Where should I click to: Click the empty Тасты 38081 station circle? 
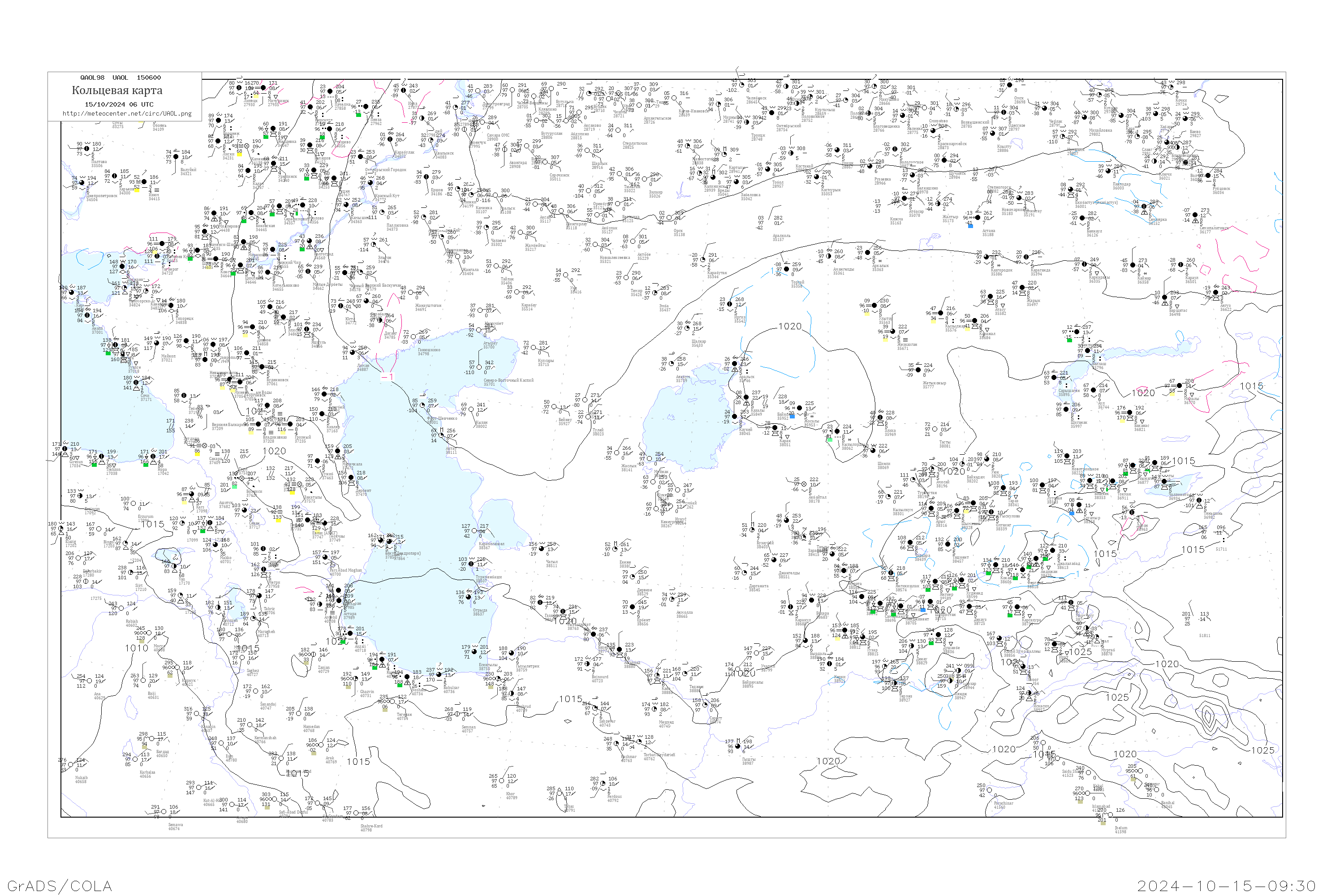(x=935, y=429)
